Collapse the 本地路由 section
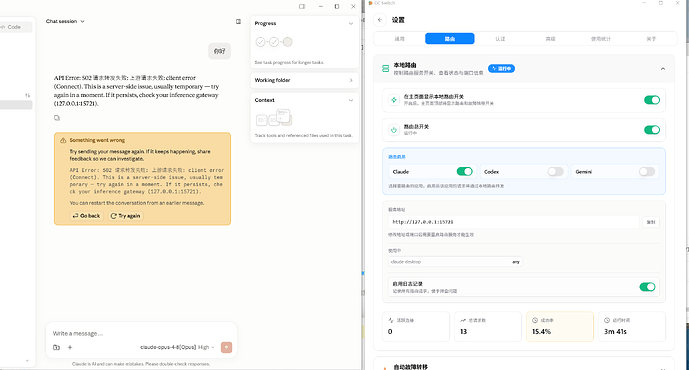This screenshot has width=689, height=370. pyautogui.click(x=663, y=69)
